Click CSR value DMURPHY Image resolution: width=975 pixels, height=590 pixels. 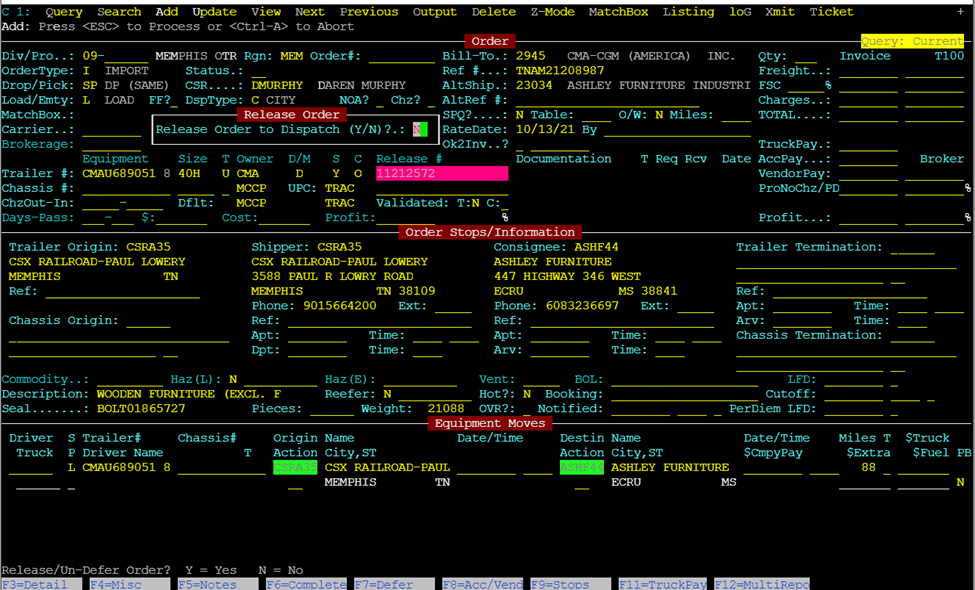pyautogui.click(x=277, y=86)
